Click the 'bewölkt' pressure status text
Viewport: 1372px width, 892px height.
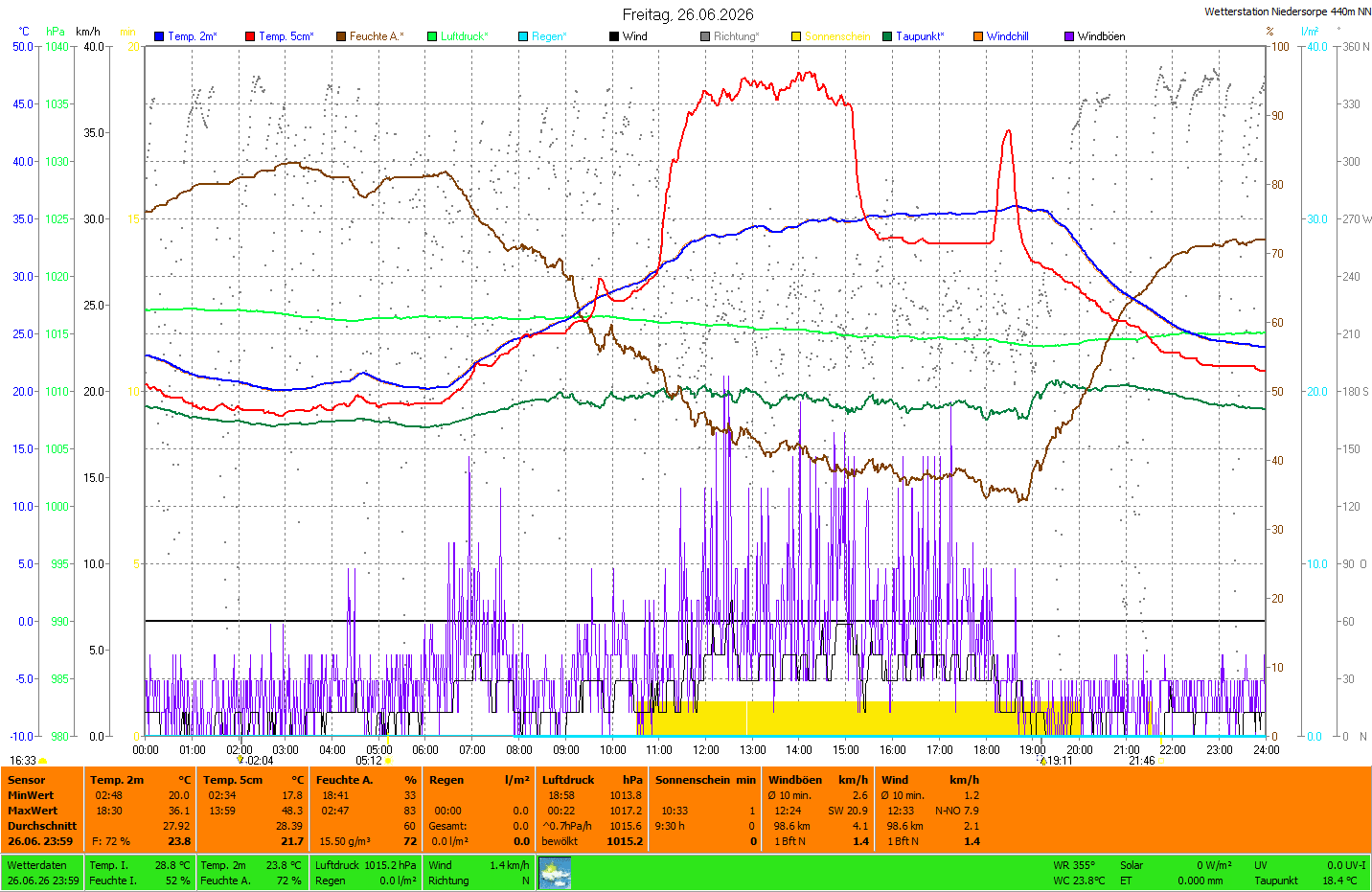pyautogui.click(x=560, y=841)
